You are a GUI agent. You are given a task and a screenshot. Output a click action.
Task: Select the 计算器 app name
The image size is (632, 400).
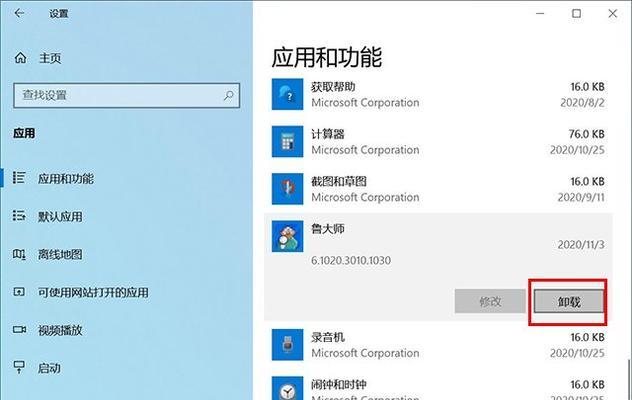327,134
